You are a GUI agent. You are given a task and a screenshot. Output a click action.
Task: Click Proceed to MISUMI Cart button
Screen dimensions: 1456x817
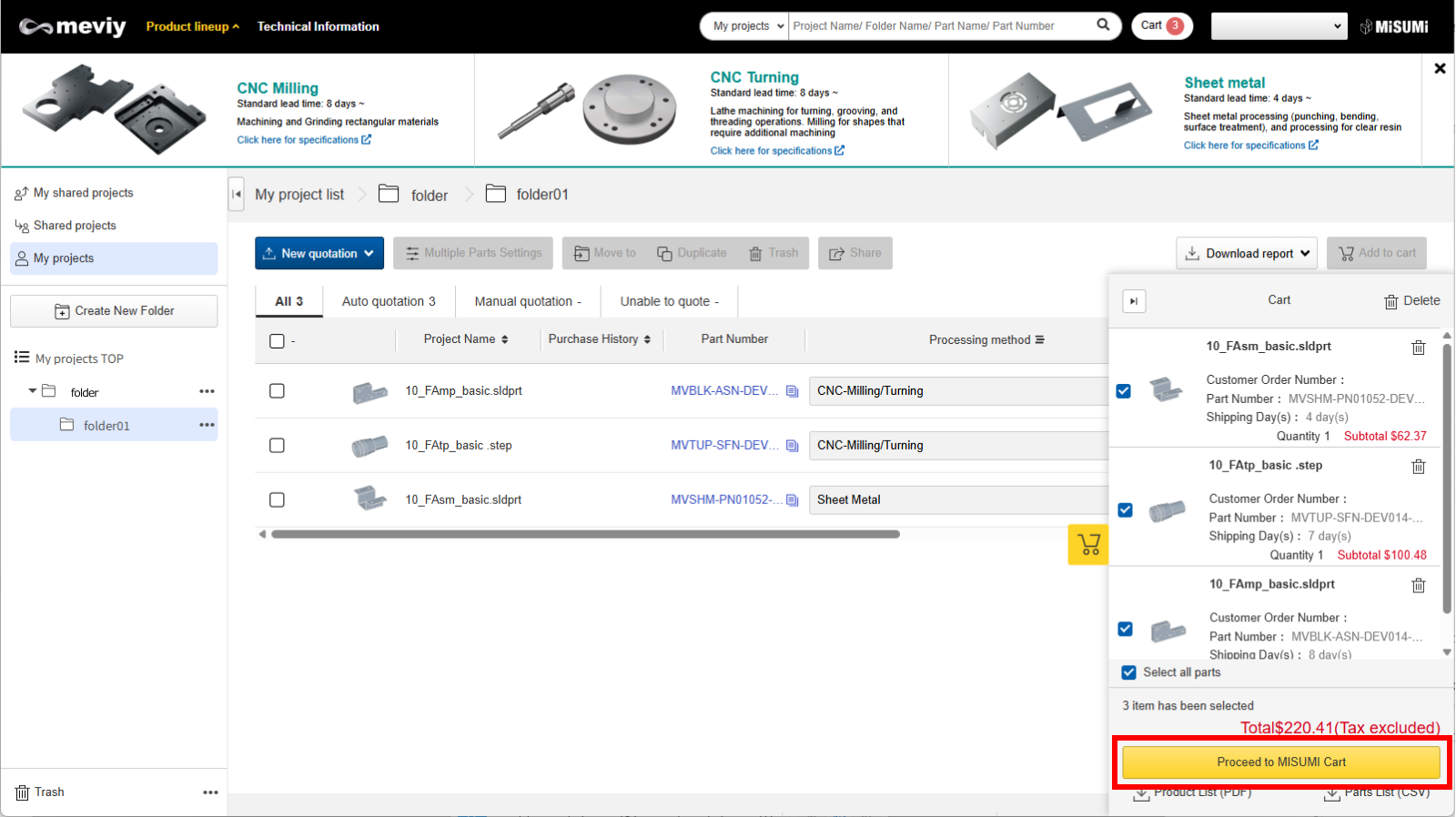(1281, 762)
